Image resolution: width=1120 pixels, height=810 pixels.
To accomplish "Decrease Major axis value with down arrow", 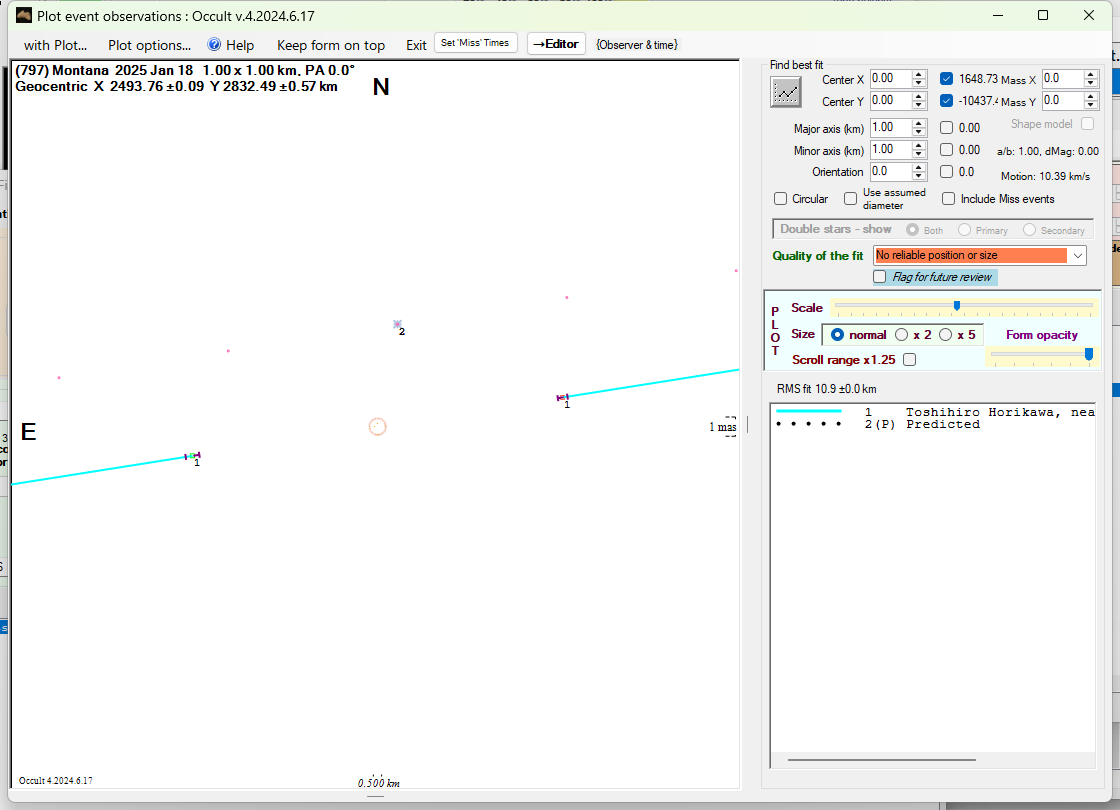I will point(919,132).
